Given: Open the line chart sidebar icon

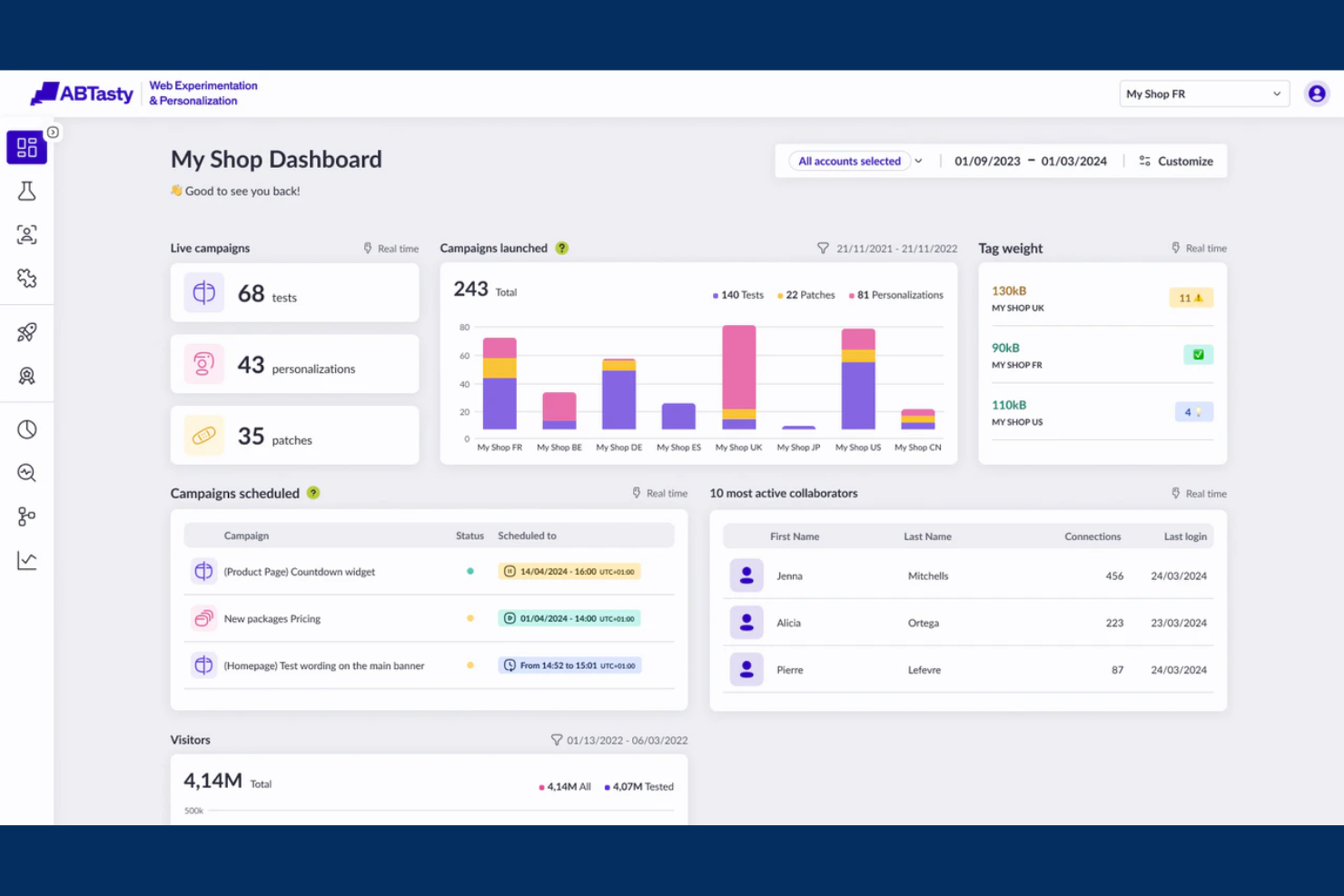Looking at the screenshot, I should (x=26, y=560).
